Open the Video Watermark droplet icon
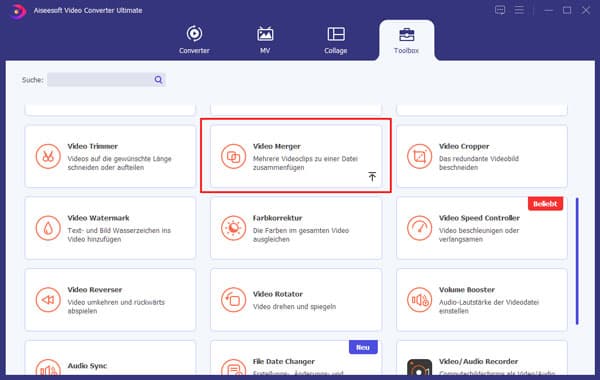This screenshot has height=380, width=600. click(48, 228)
